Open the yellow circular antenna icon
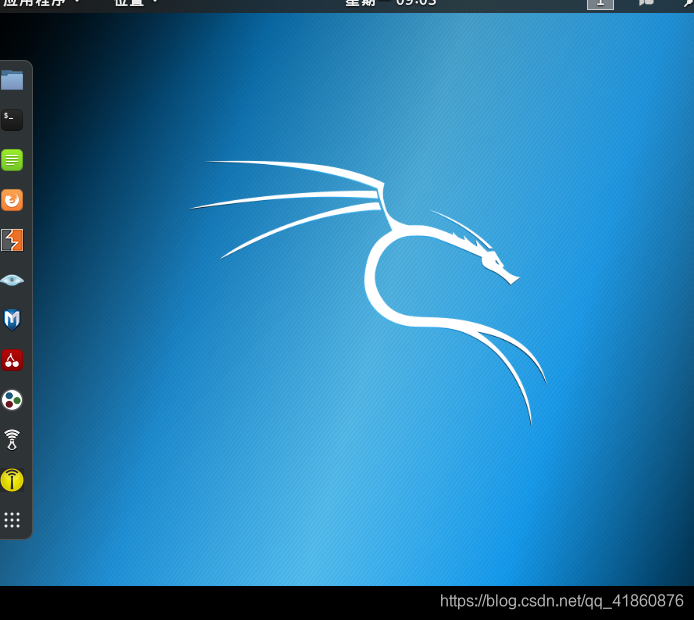The image size is (694, 620). (x=12, y=480)
